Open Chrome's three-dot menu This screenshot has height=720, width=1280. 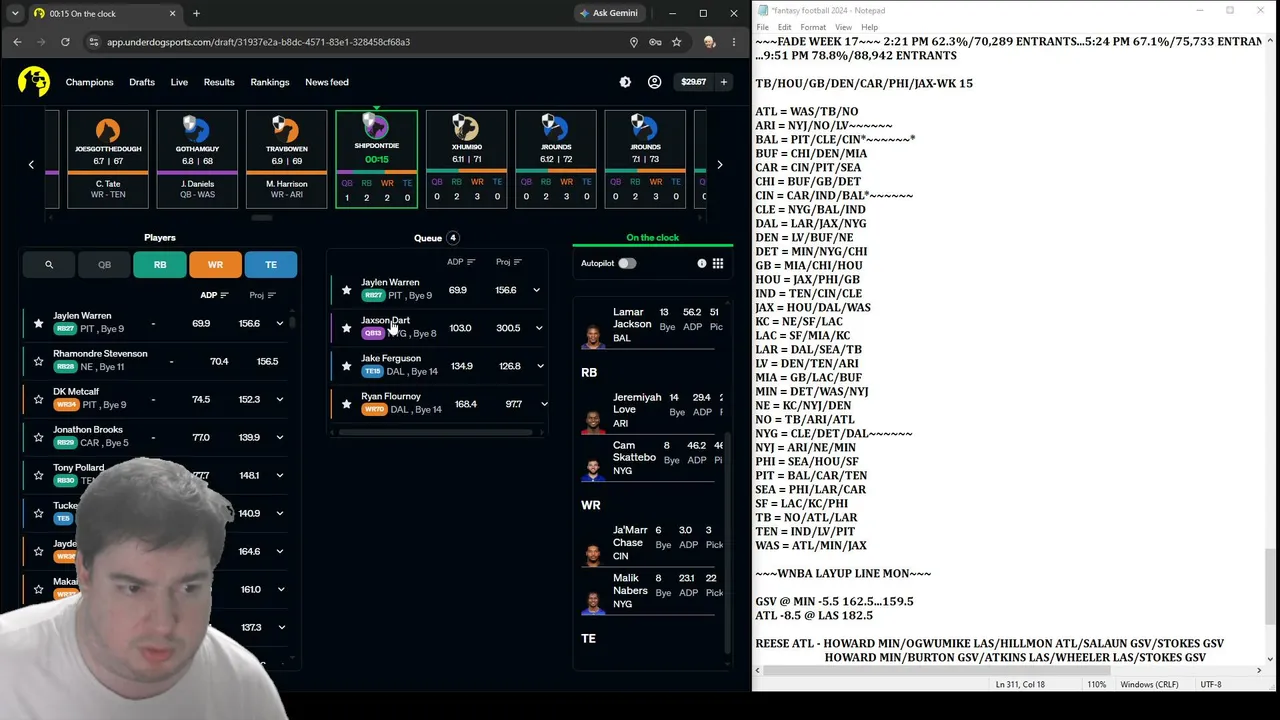coord(734,42)
